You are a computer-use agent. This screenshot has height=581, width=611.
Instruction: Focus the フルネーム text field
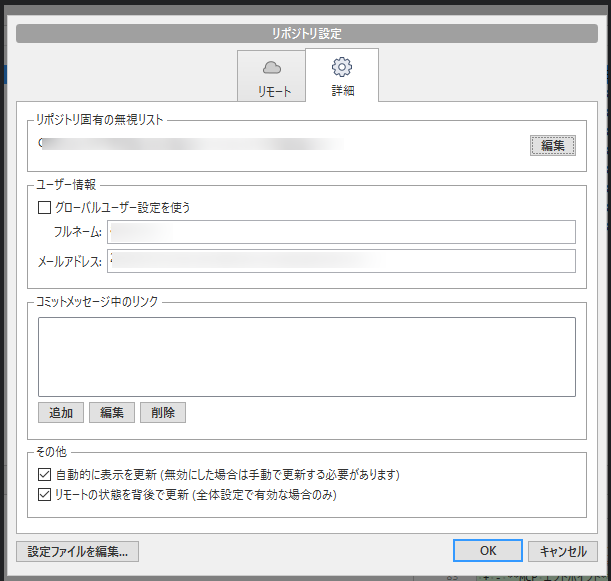pyautogui.click(x=342, y=232)
